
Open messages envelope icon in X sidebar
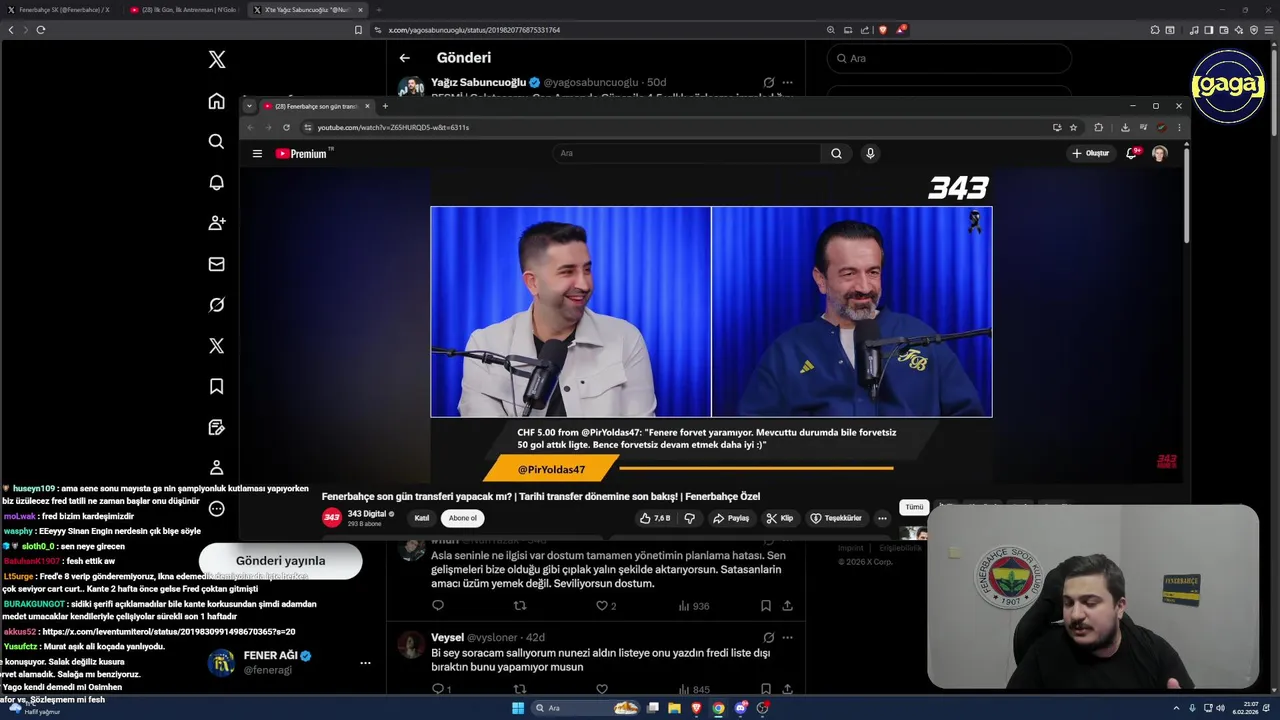pos(216,264)
